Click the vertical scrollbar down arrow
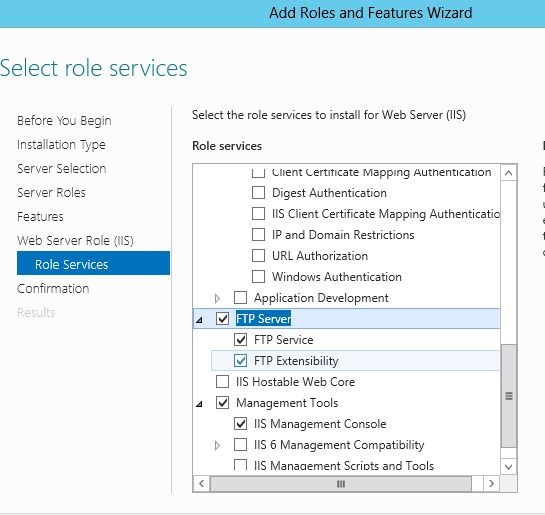The width and height of the screenshot is (545, 515). point(509,466)
